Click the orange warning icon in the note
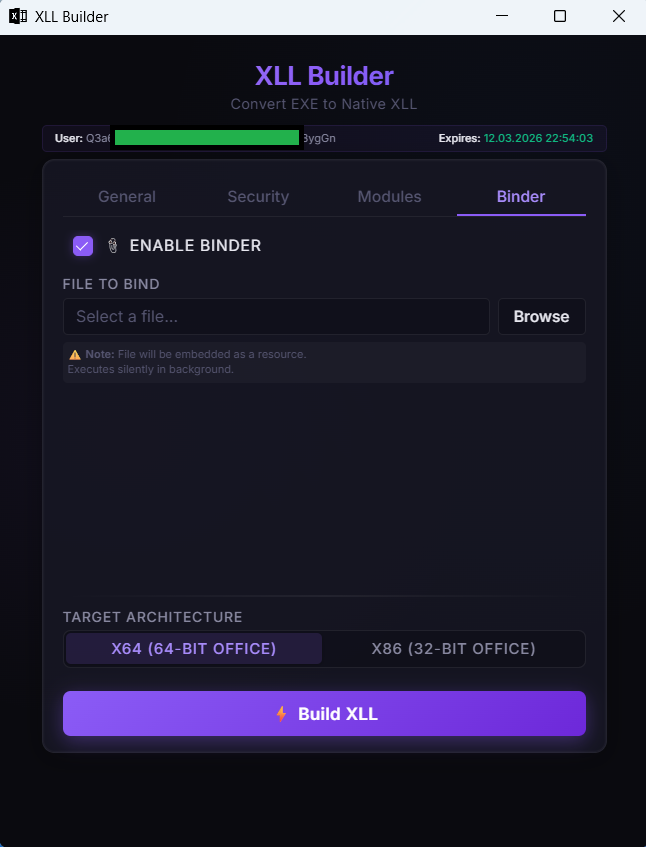The image size is (646, 847). click(x=75, y=355)
